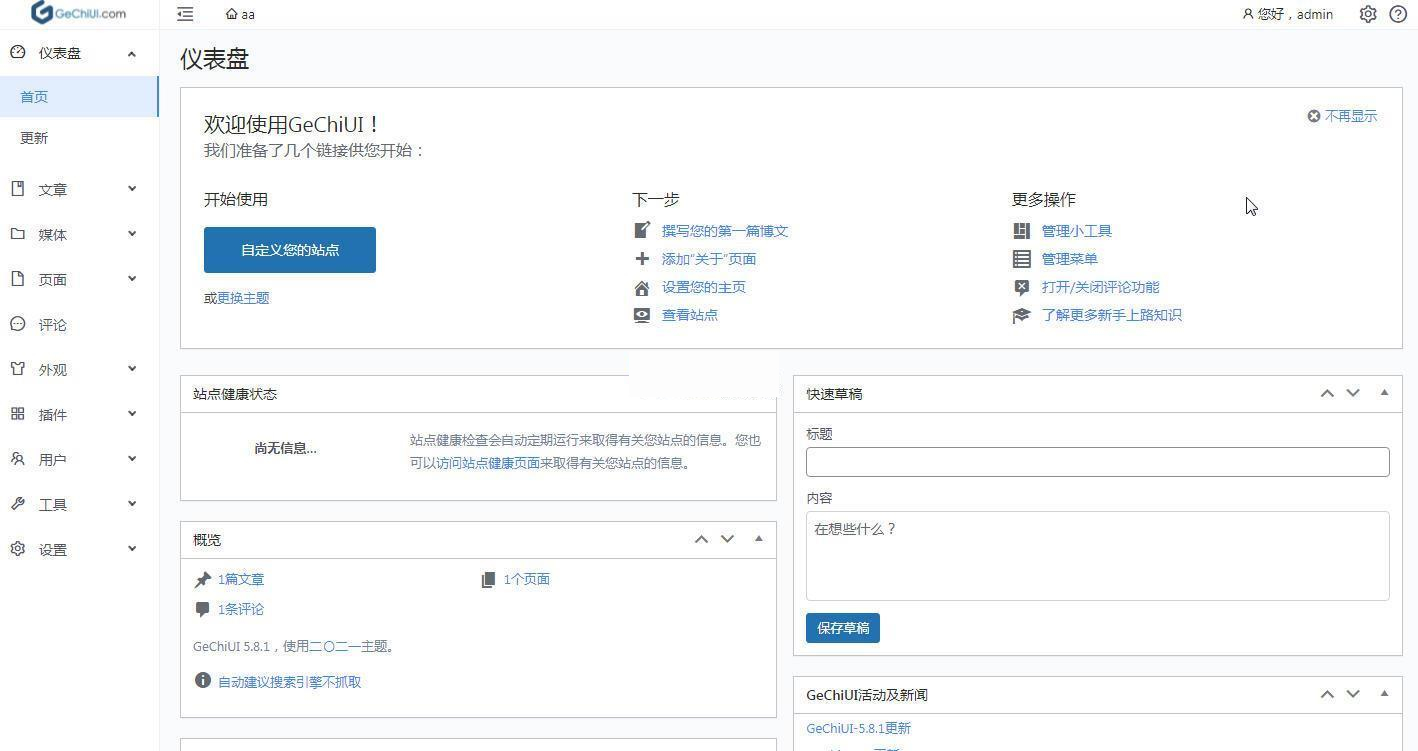Open the help question mark icon
Image resolution: width=1418 pixels, height=751 pixels.
[1398, 14]
